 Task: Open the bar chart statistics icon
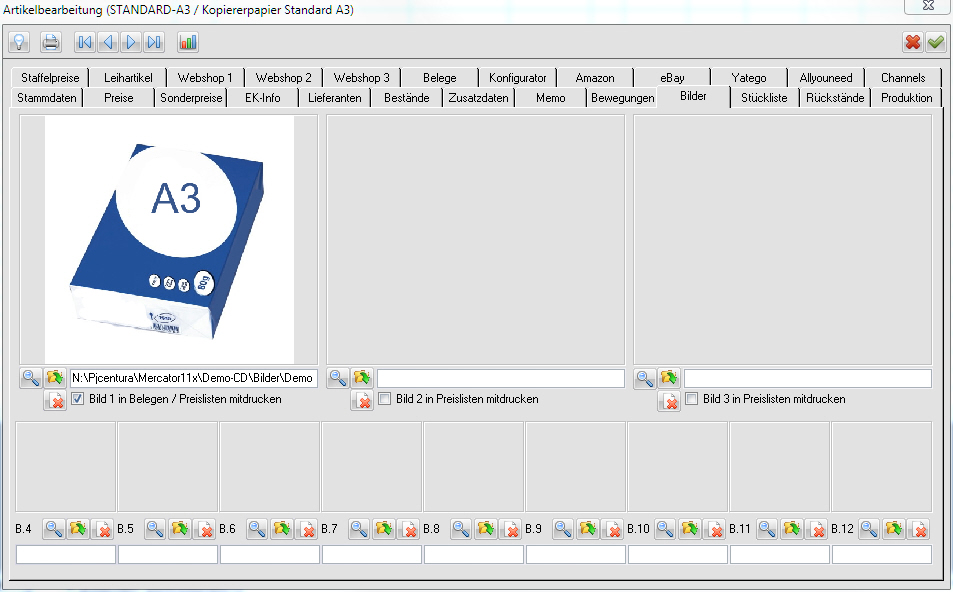[188, 42]
